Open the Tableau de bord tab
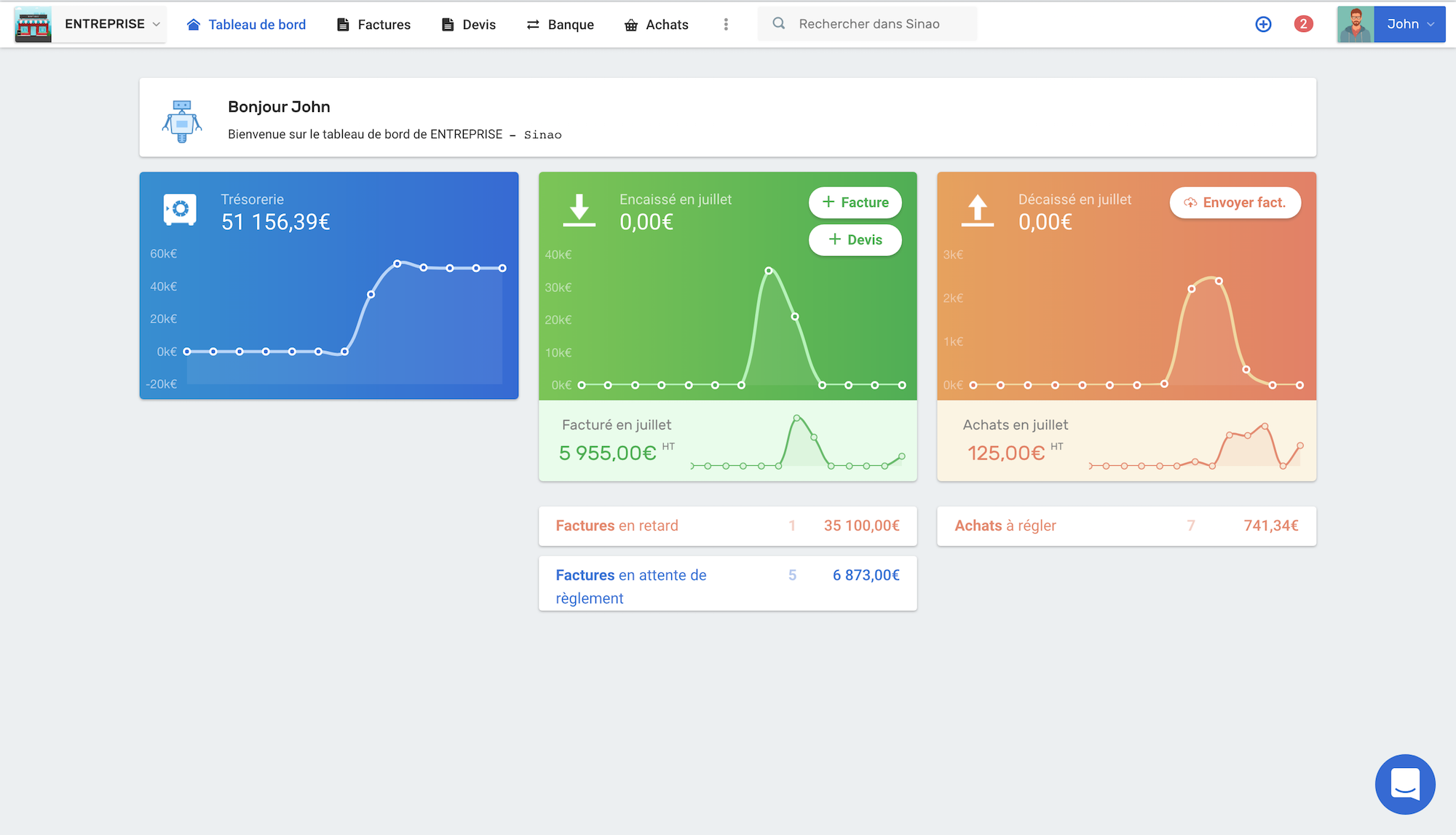The height and width of the screenshot is (835, 1456). tap(247, 25)
